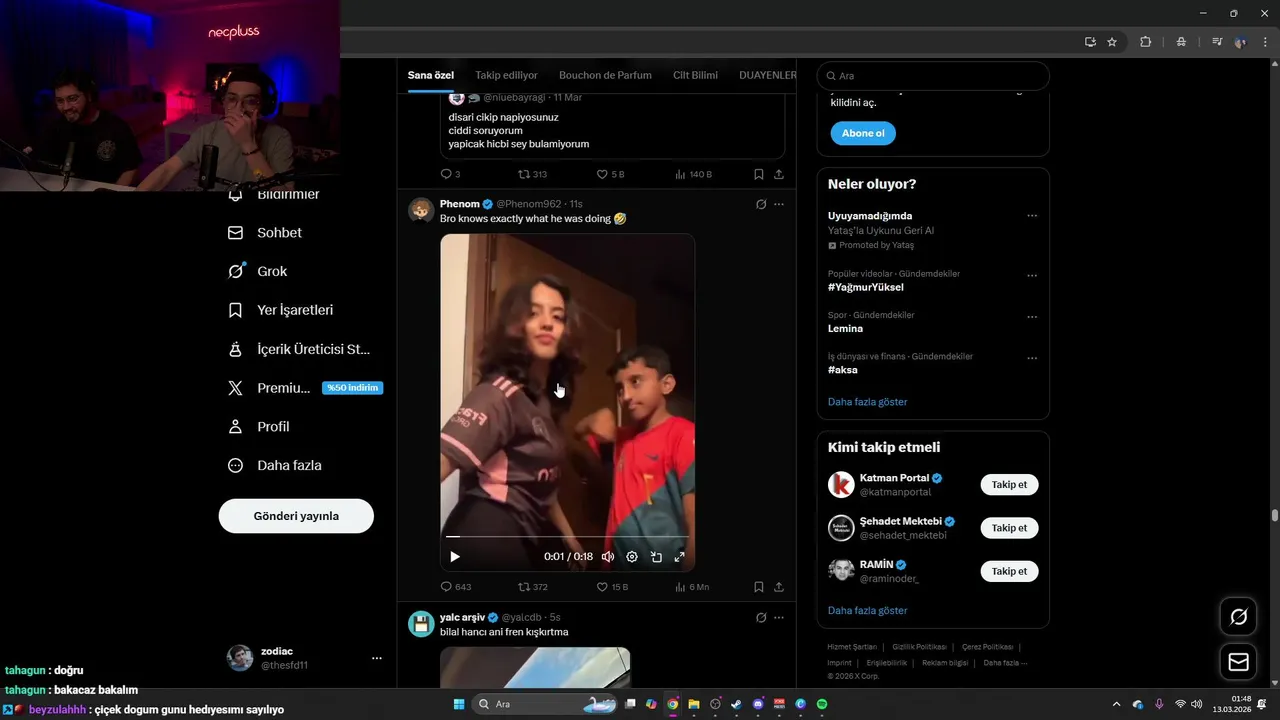Open more options on Phenom post
This screenshot has height=720, width=1280.
[779, 204]
